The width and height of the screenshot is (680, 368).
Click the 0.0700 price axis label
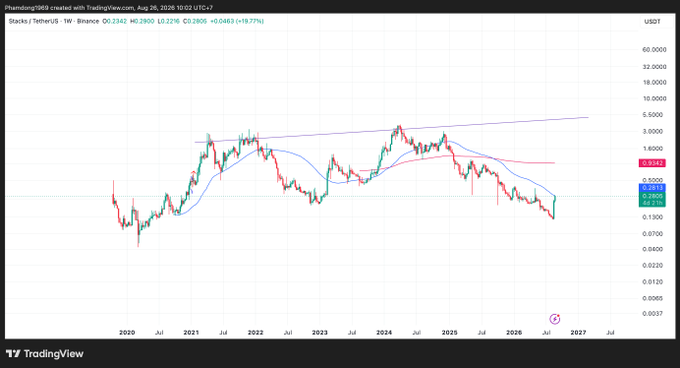(654, 234)
